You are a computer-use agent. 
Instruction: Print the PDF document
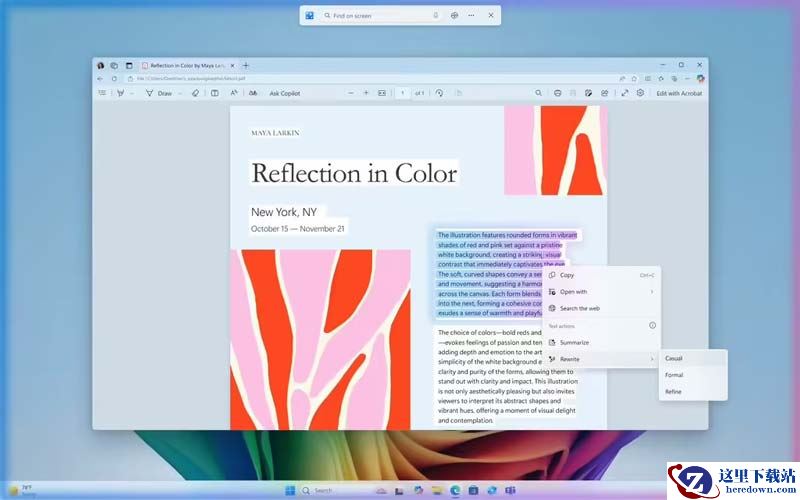pos(558,93)
